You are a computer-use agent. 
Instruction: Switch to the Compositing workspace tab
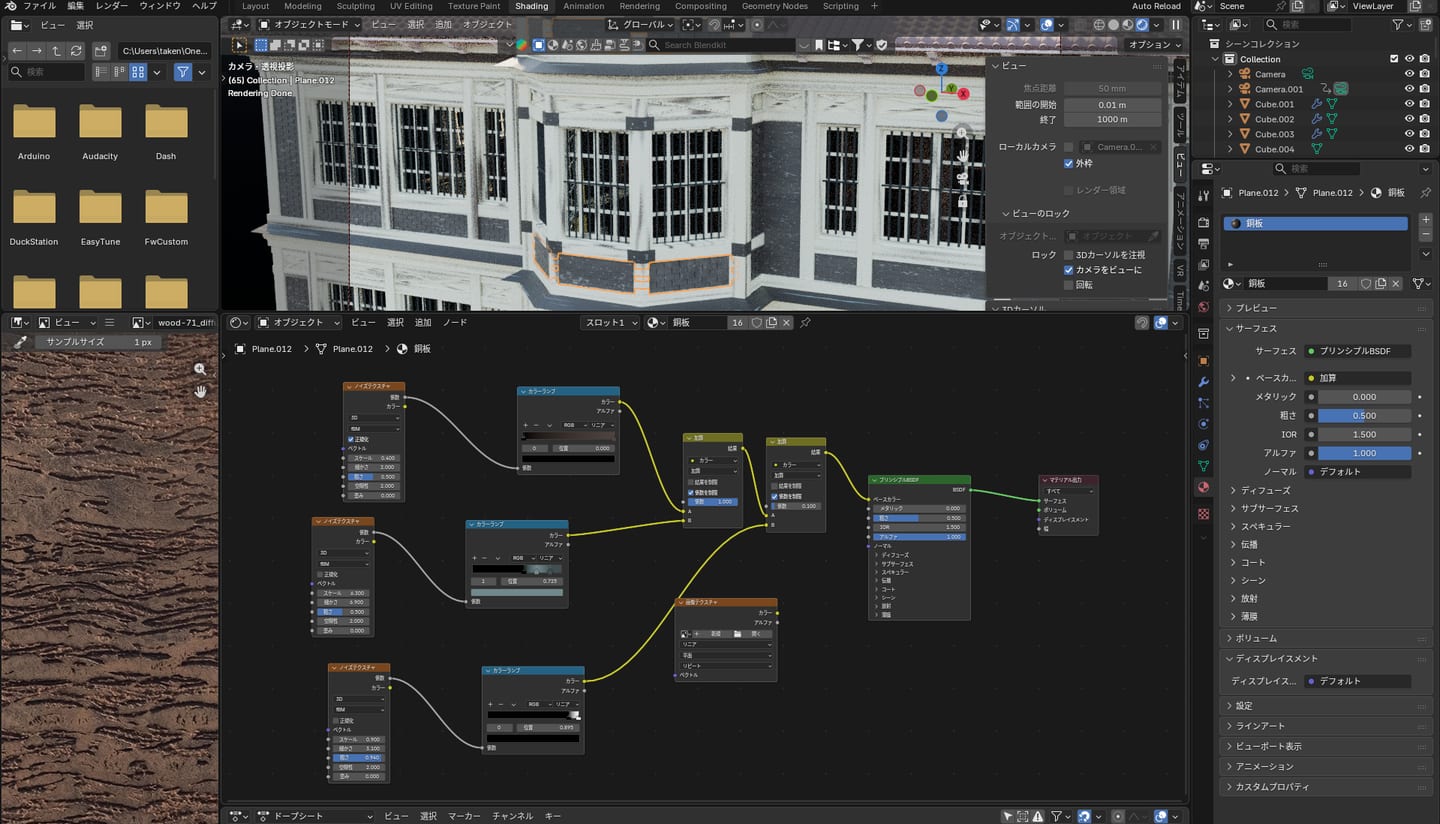pos(700,6)
